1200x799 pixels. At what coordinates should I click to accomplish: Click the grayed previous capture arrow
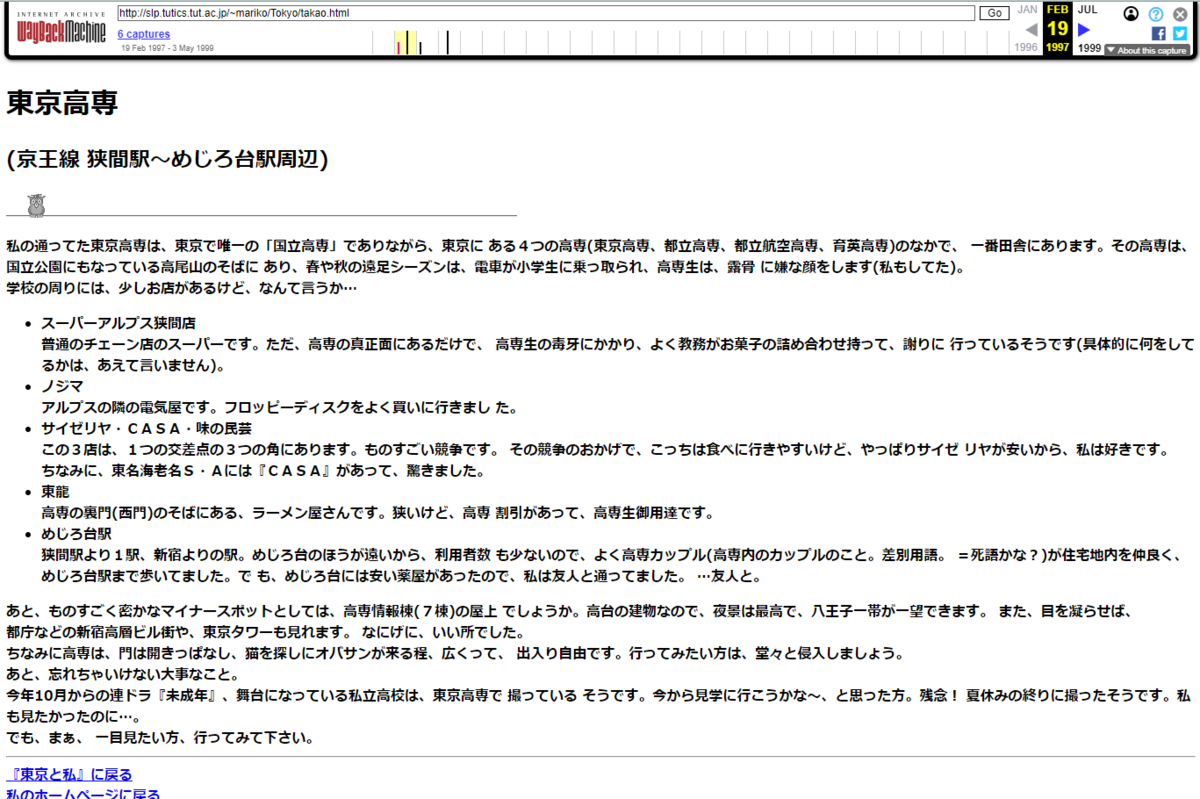click(x=1031, y=30)
